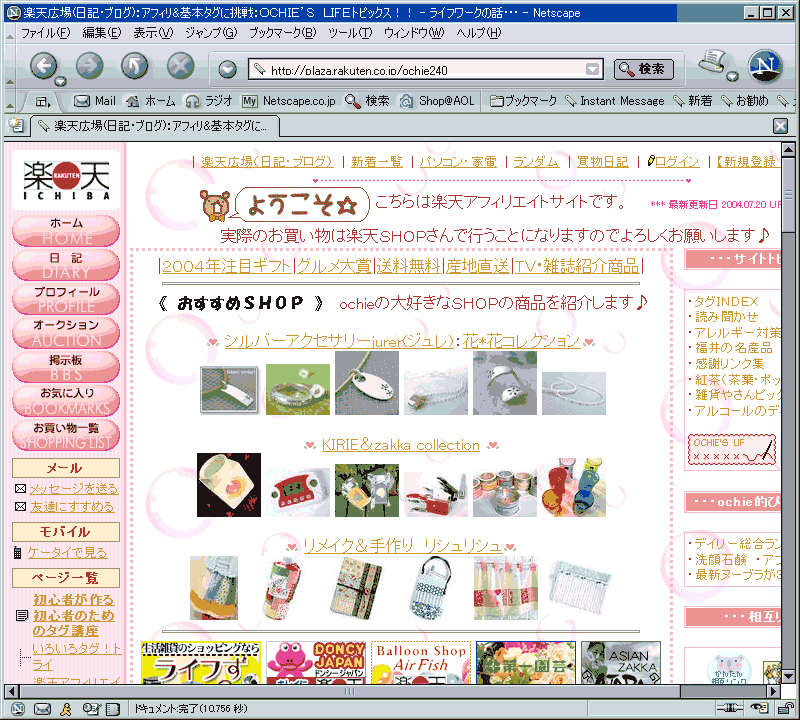
Task: Click the グルメ大賞 link
Action: pos(334,266)
